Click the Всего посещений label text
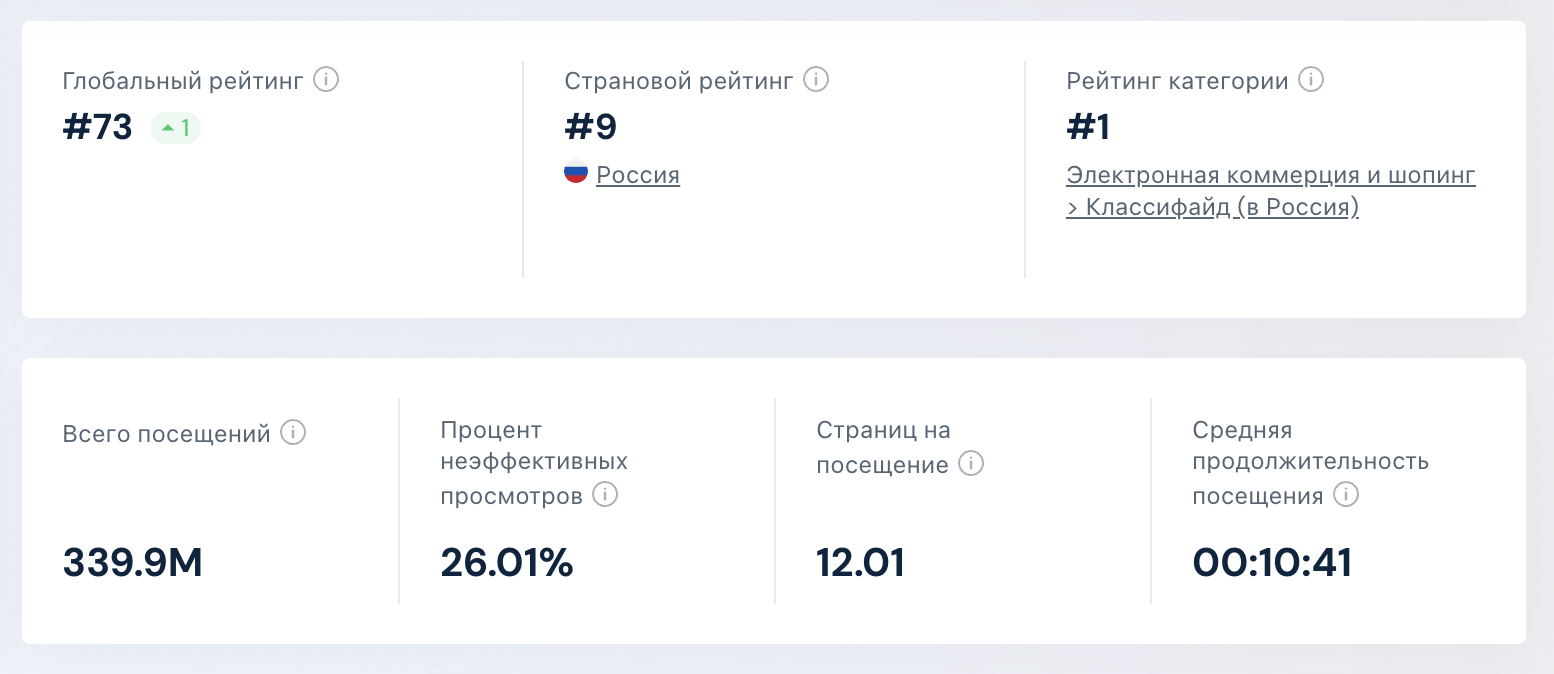The width and height of the screenshot is (1554, 674). pos(167,434)
